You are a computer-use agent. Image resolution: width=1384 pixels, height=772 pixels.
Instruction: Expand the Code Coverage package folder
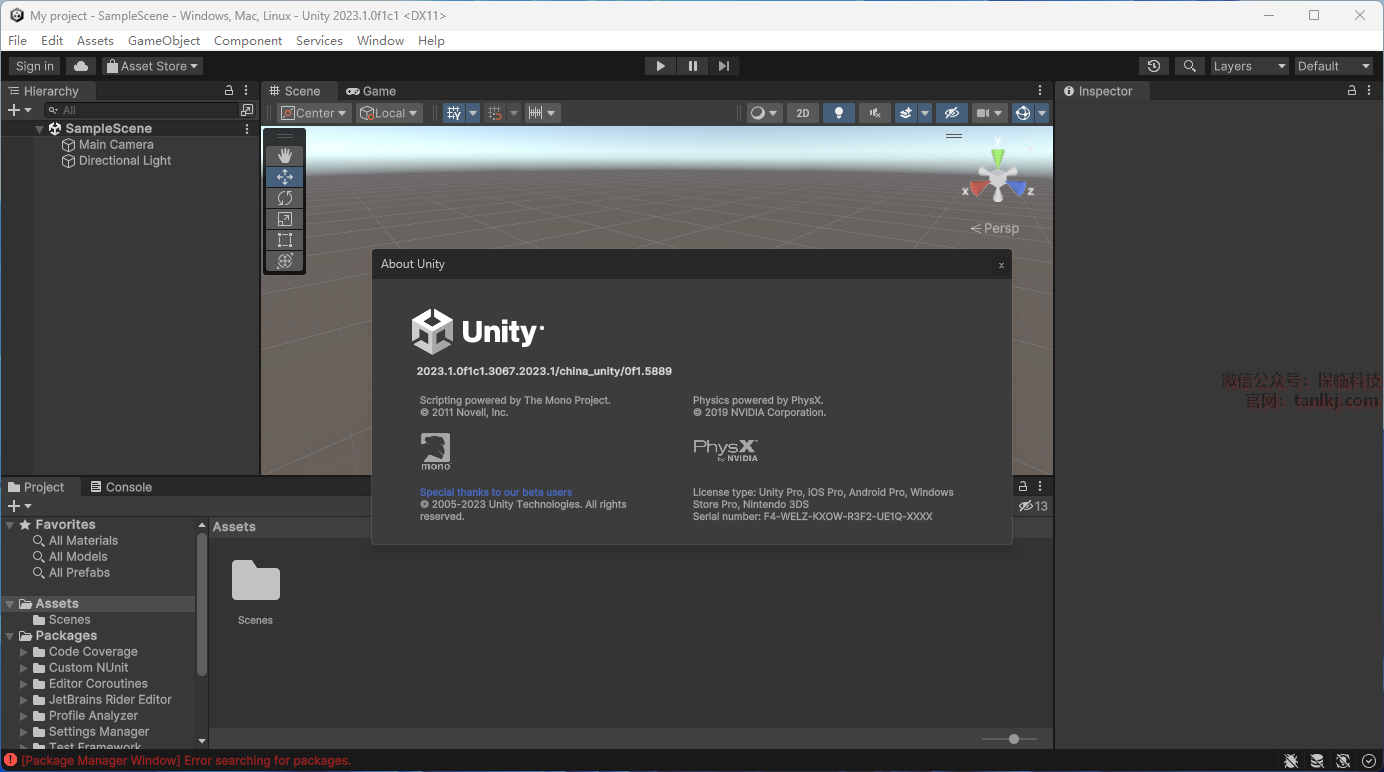click(x=24, y=652)
